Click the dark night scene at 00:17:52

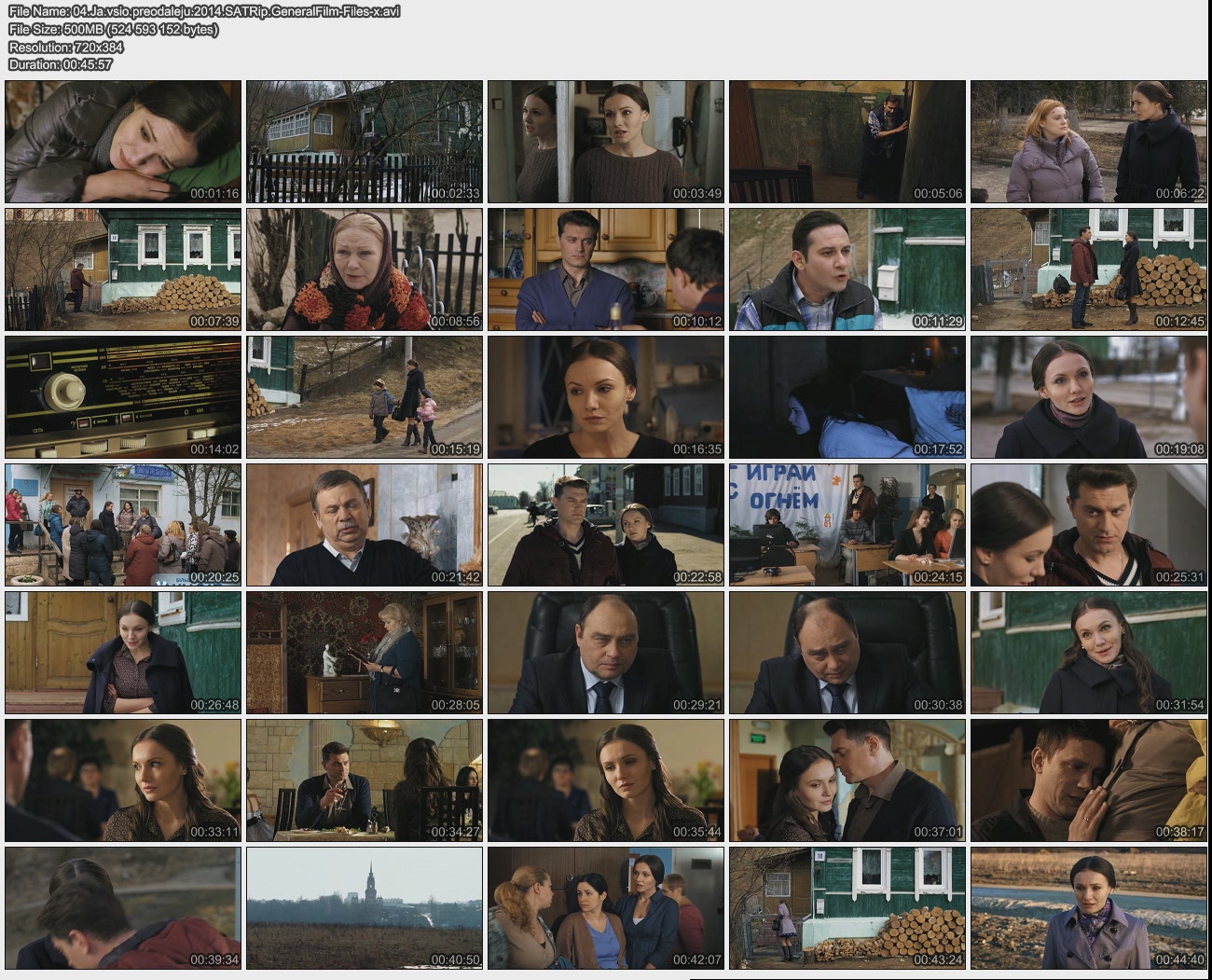(x=847, y=397)
